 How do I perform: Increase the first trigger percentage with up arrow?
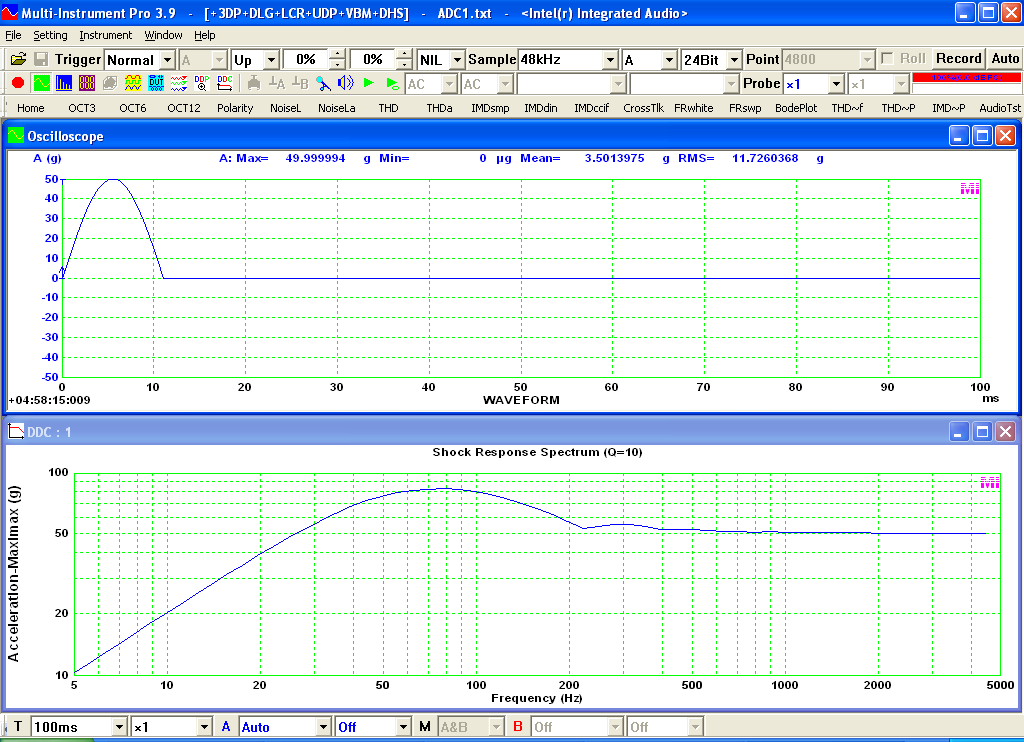337,55
